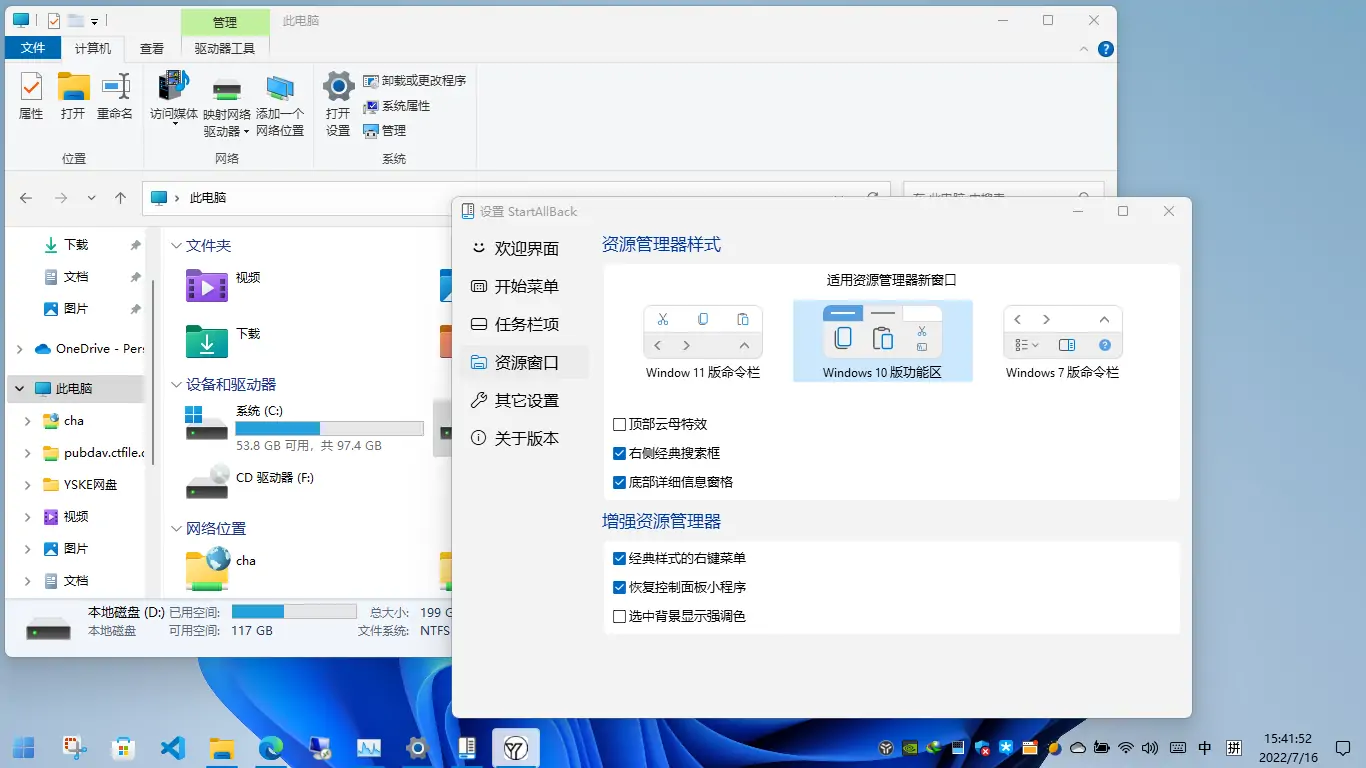Screen dimensions: 1366x768
Task: Expand OneDrive tree node arrow
Action: click(20, 349)
